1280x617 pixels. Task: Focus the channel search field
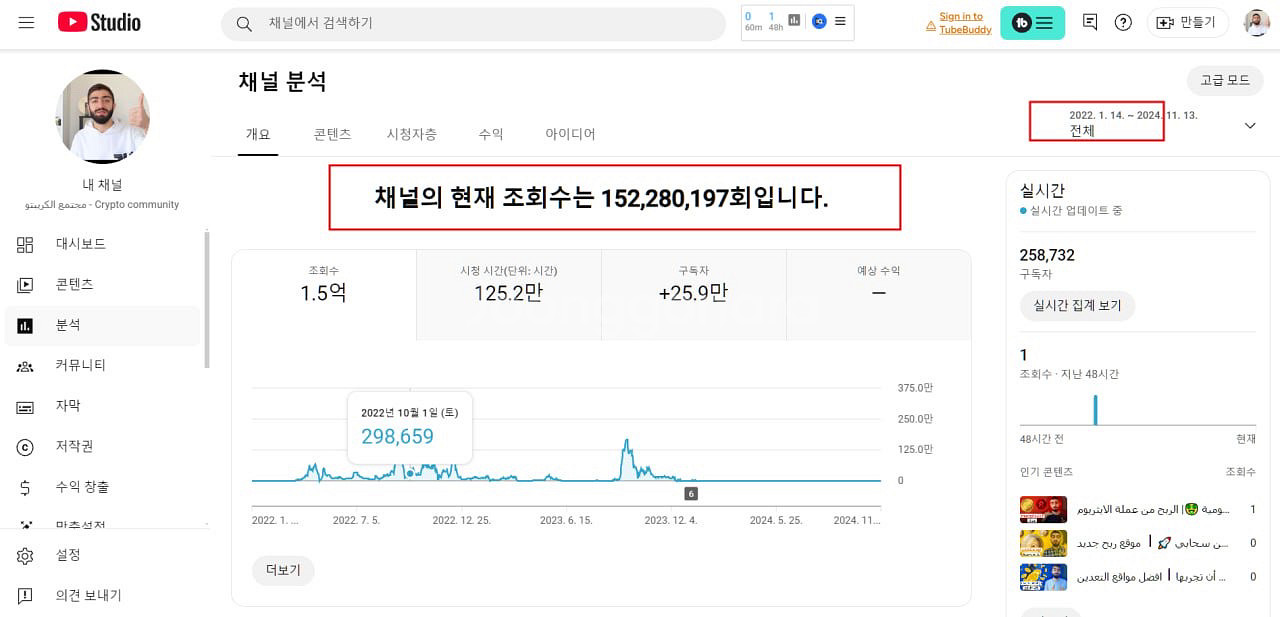coord(473,23)
